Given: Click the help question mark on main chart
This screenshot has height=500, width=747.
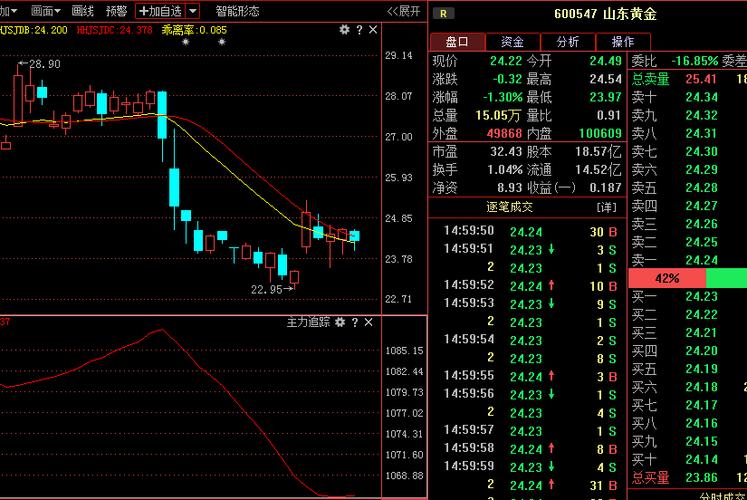Looking at the screenshot, I should pos(359,30).
